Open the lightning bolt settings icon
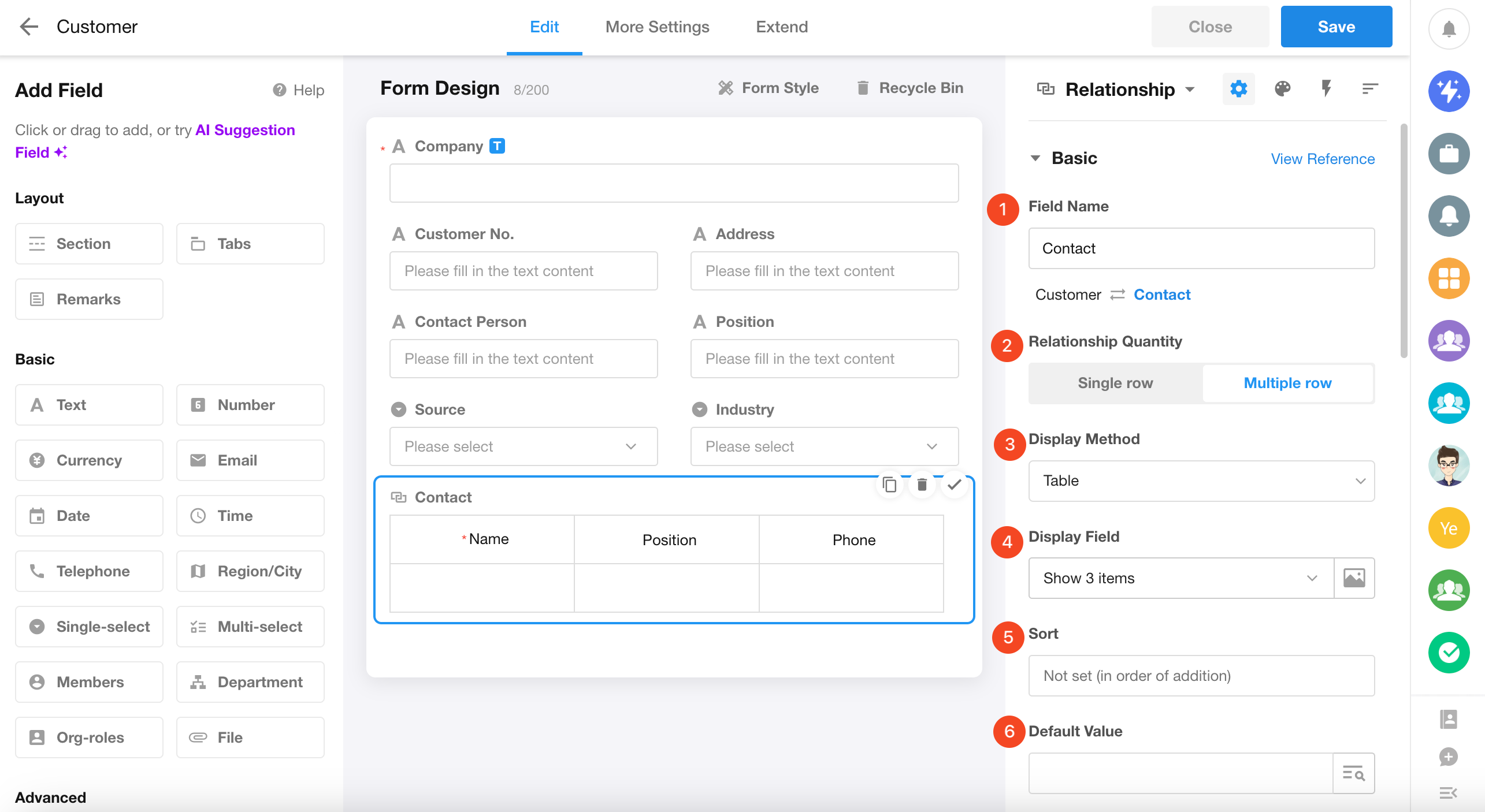This screenshot has width=1485, height=812. (x=1326, y=88)
